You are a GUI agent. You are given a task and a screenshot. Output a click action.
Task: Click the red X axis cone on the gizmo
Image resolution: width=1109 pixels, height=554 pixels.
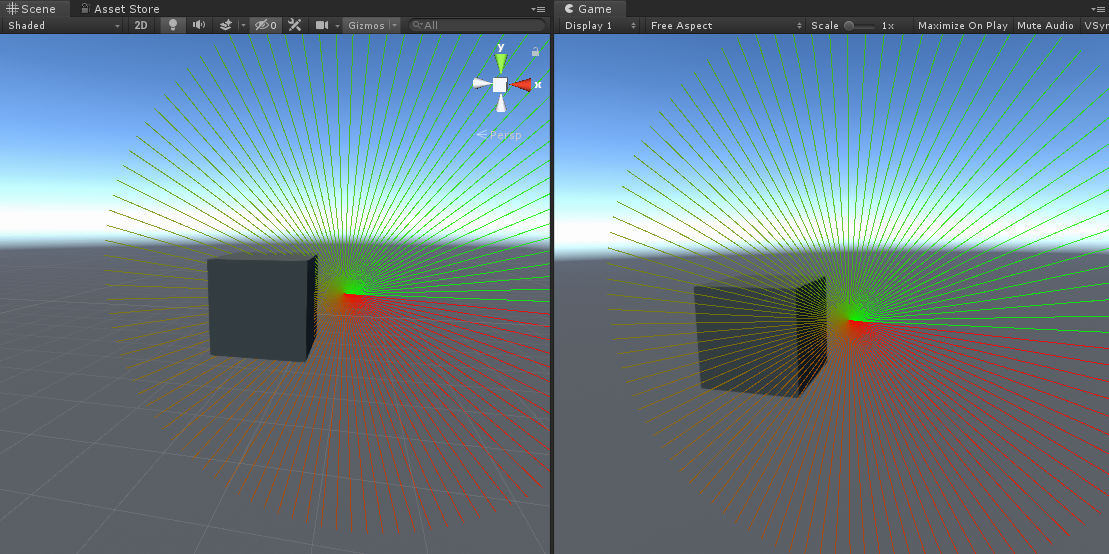point(522,85)
